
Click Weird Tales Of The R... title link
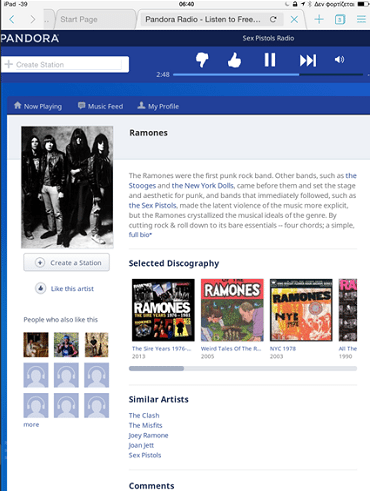pos(231,349)
